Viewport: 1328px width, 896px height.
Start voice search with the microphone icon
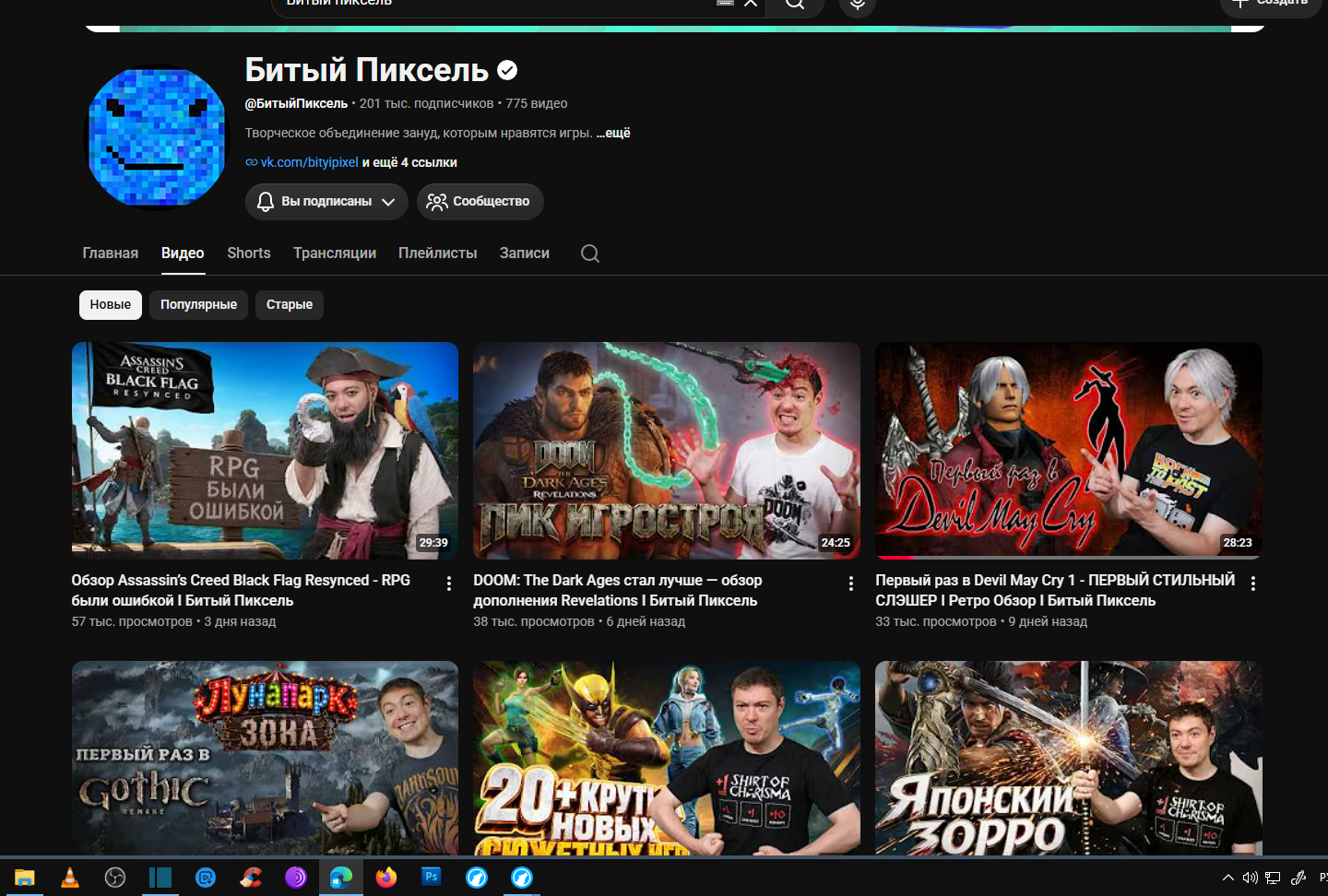coord(858,4)
